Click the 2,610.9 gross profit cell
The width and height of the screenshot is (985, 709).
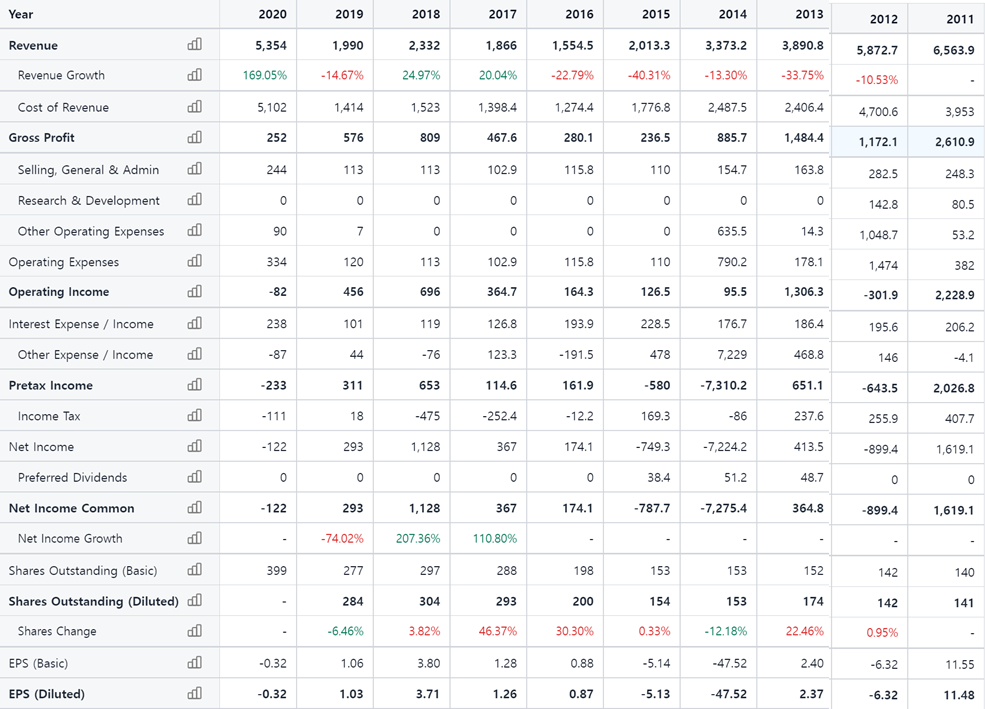(955, 142)
